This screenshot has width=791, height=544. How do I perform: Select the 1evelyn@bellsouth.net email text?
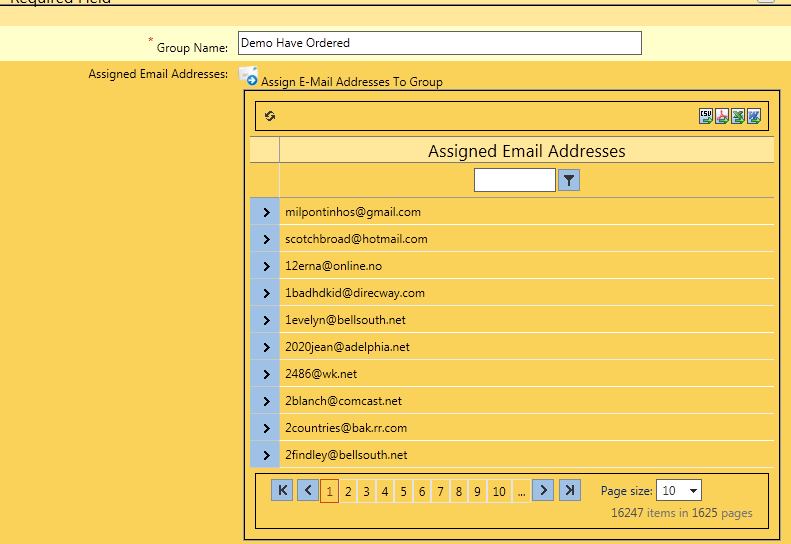(345, 320)
